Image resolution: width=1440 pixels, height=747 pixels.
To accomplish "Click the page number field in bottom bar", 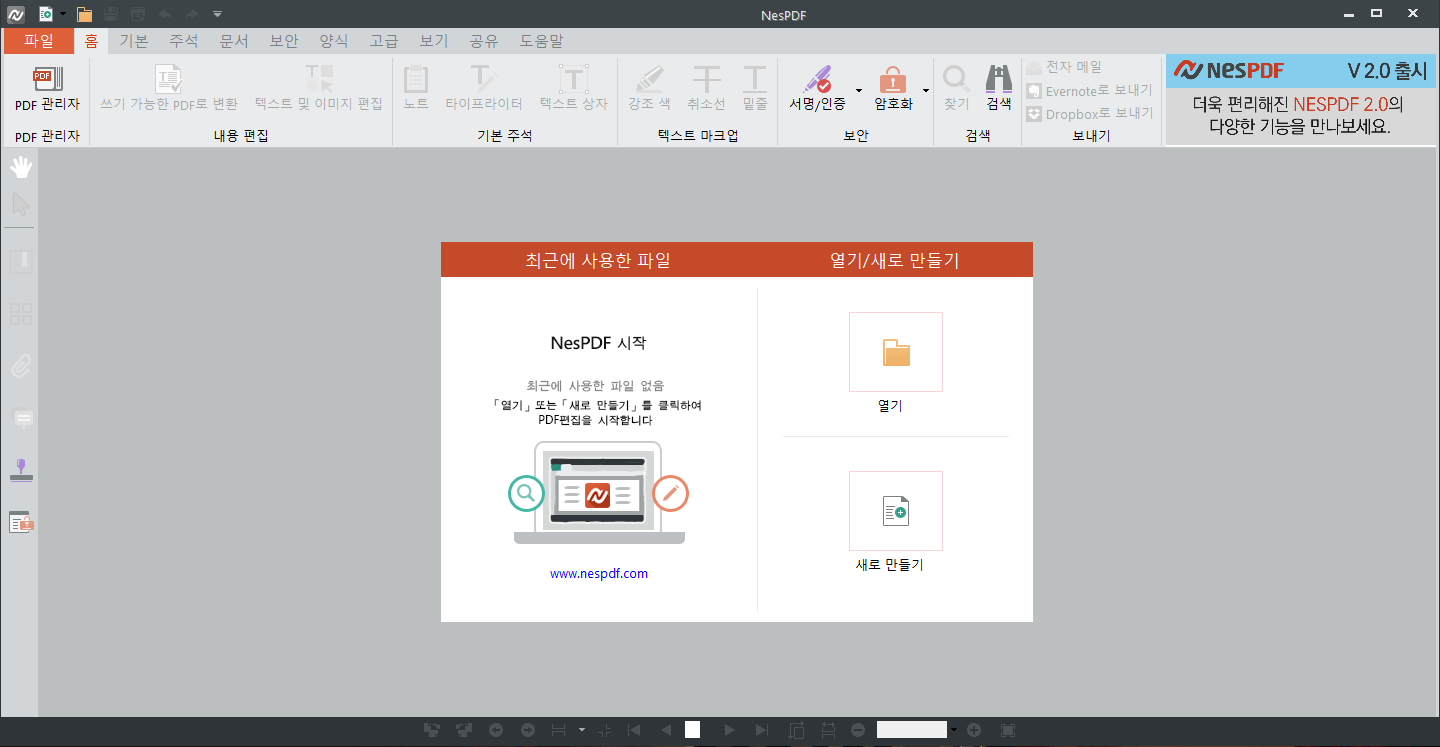I will click(x=692, y=730).
